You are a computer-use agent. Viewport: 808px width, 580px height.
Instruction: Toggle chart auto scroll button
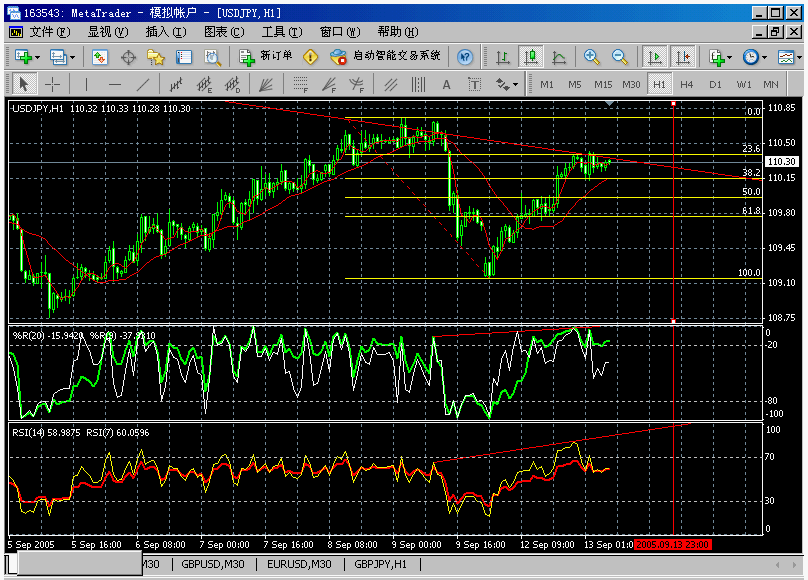655,57
